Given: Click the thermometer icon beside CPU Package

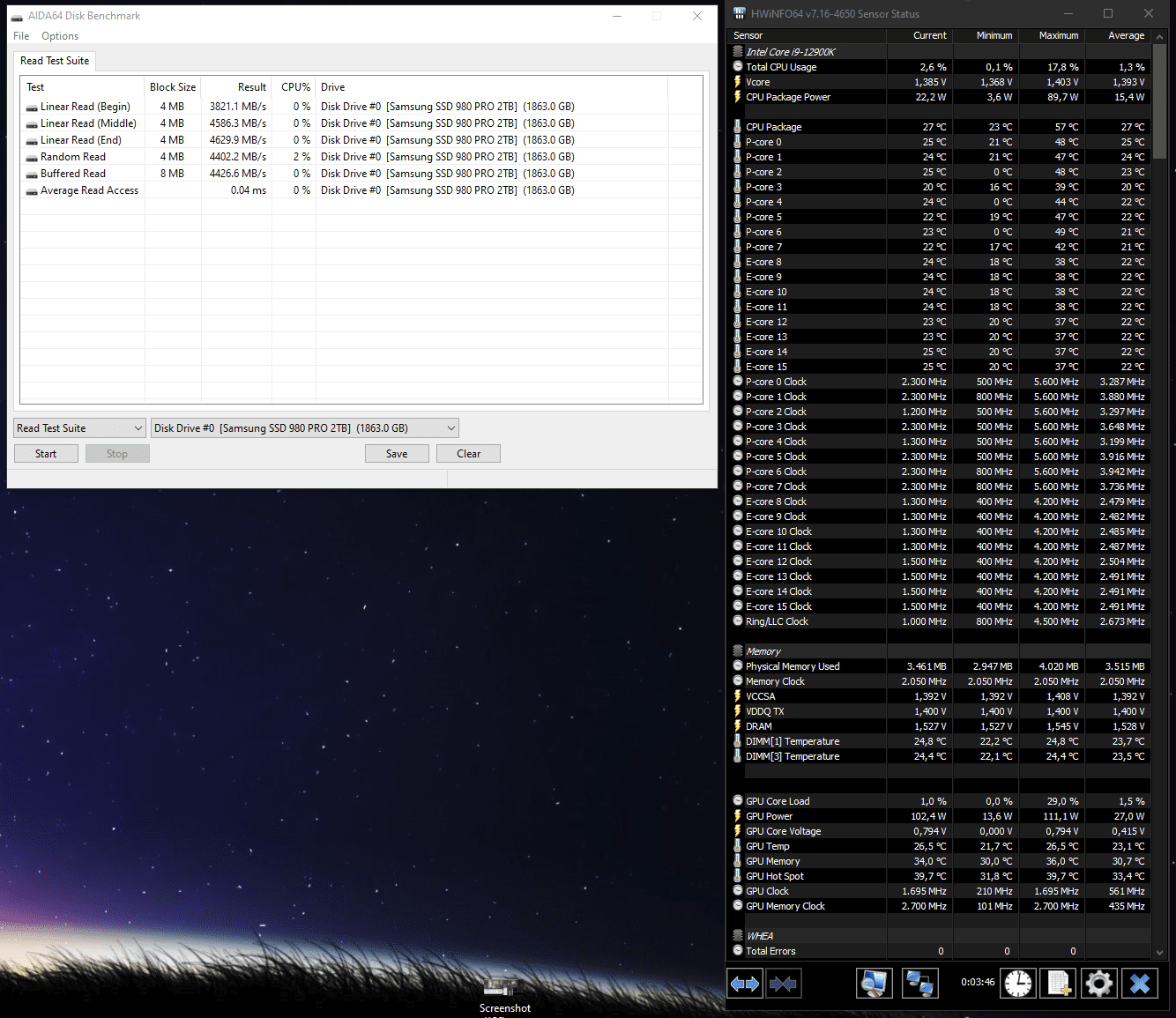Looking at the screenshot, I should click(738, 127).
